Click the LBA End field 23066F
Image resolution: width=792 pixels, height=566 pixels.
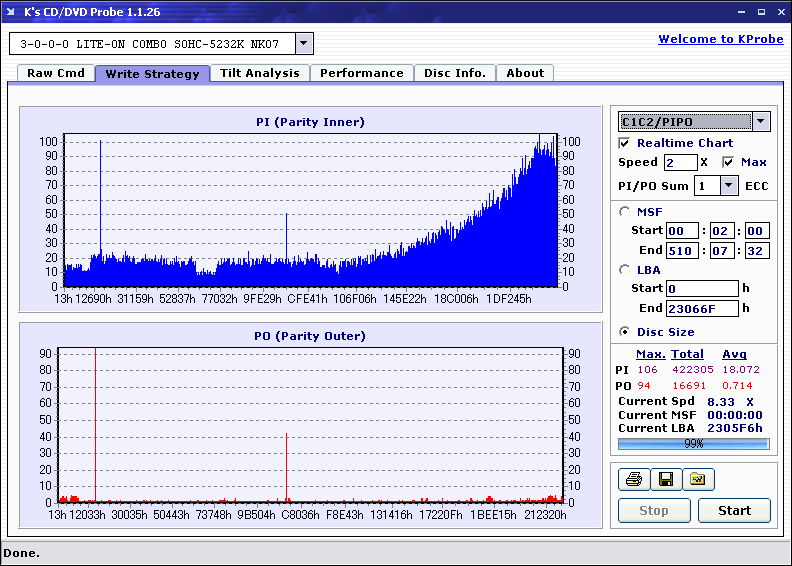tap(702, 308)
